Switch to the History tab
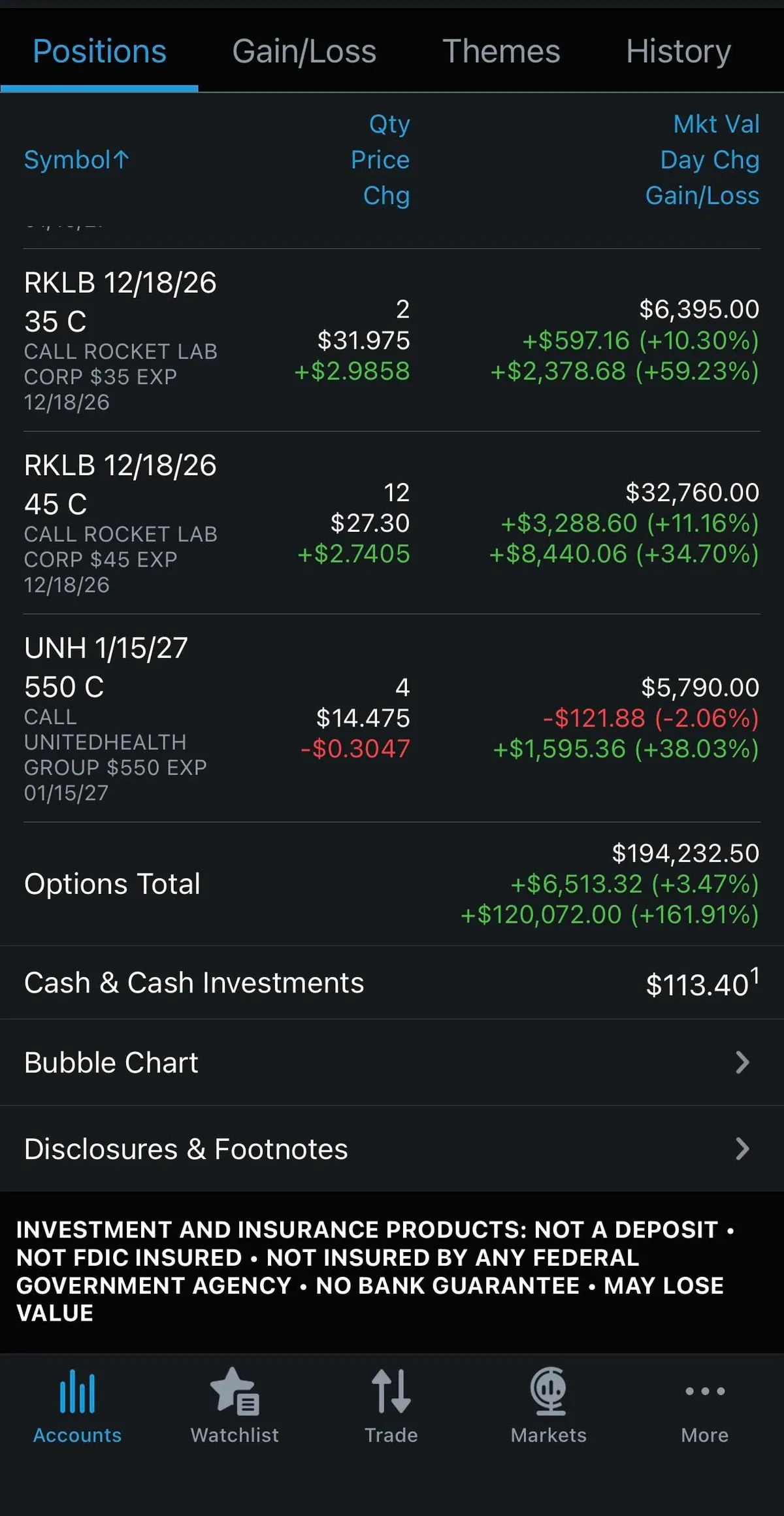 [678, 52]
